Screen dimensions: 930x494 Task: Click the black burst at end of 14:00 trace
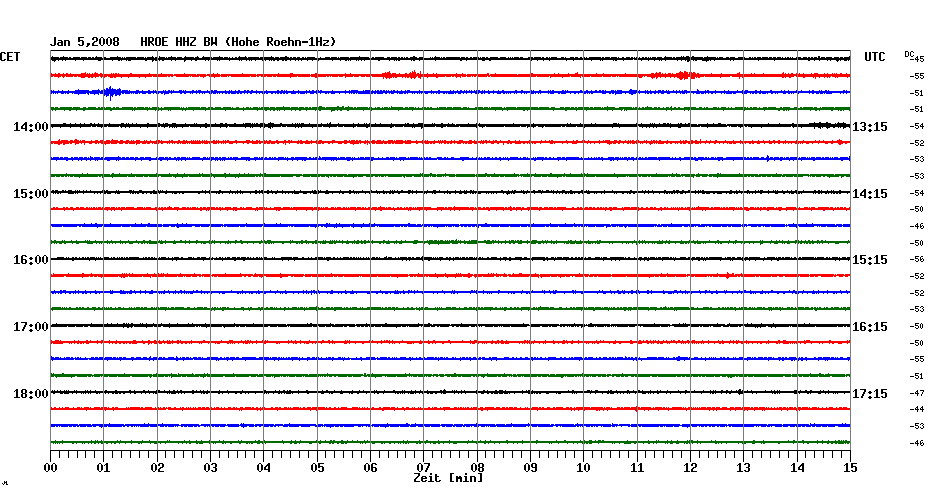[829, 125]
